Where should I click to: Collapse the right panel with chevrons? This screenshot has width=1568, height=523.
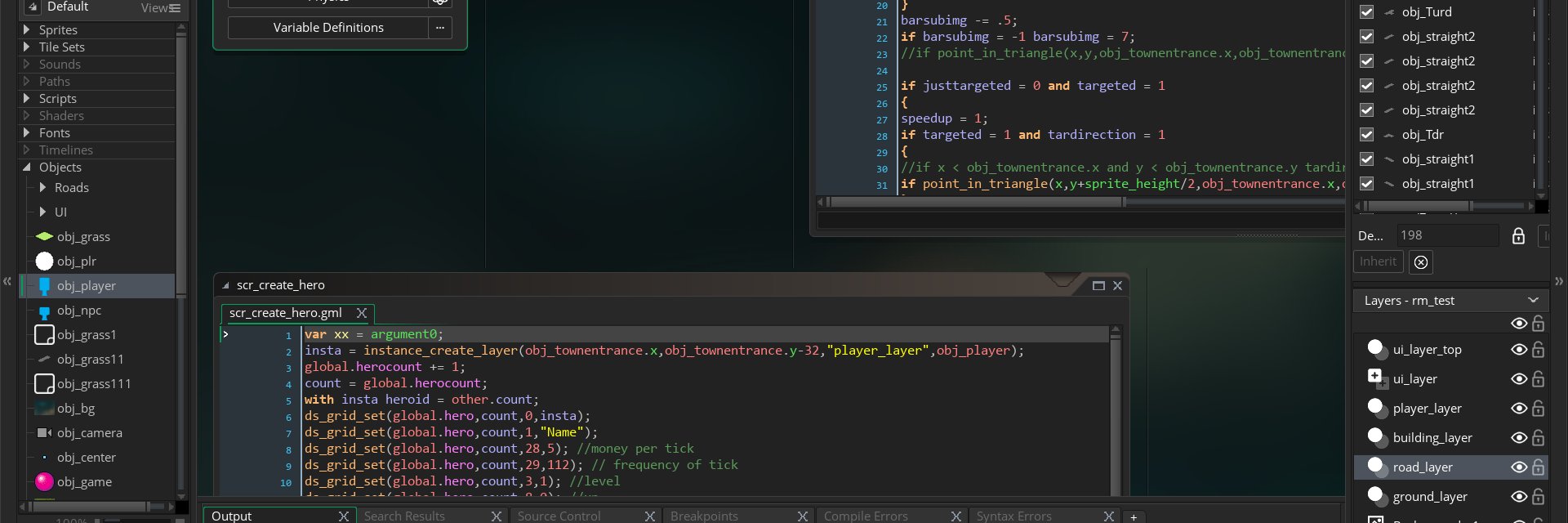tap(1559, 281)
